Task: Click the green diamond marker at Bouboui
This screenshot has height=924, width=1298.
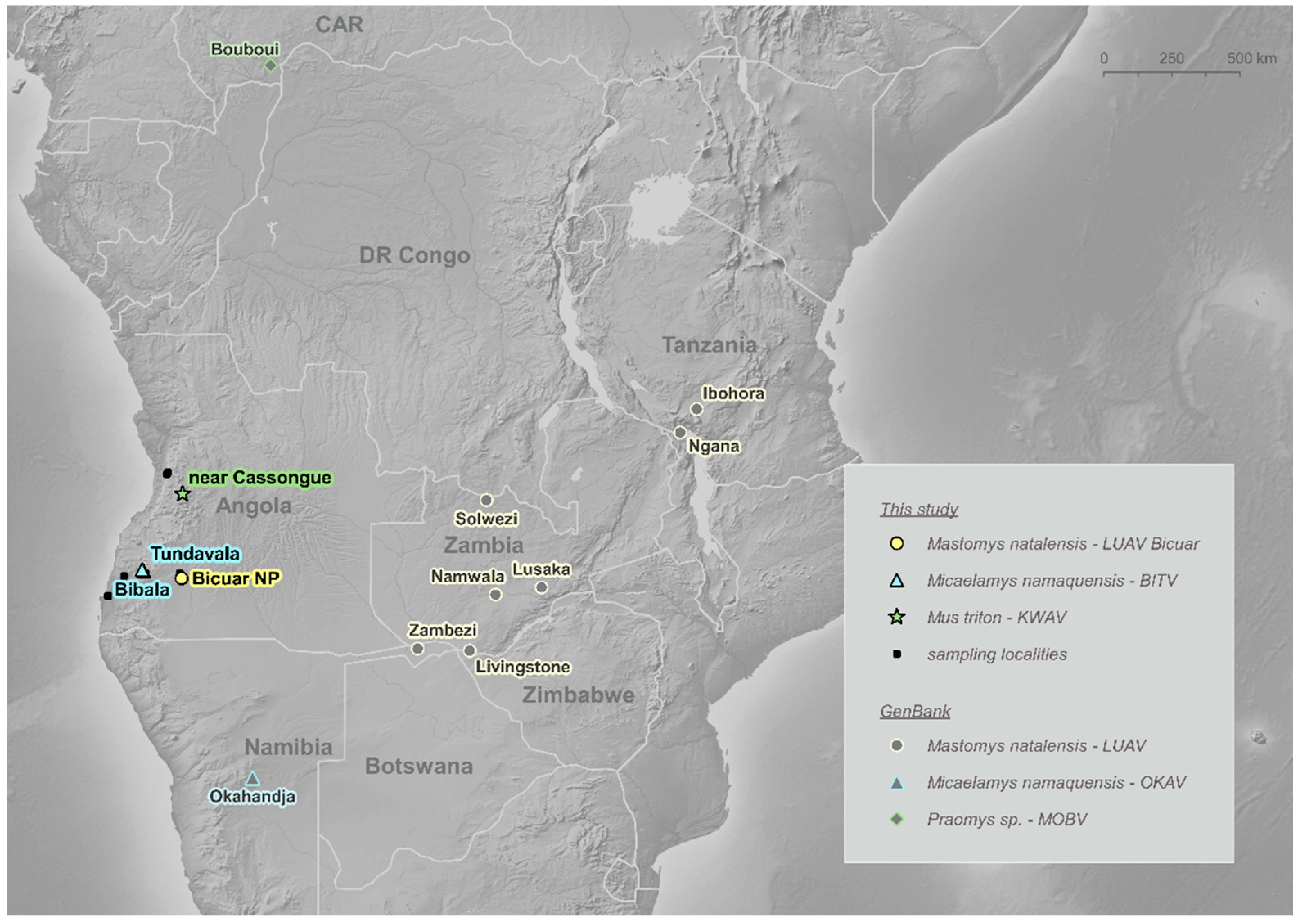Action: click(x=271, y=65)
